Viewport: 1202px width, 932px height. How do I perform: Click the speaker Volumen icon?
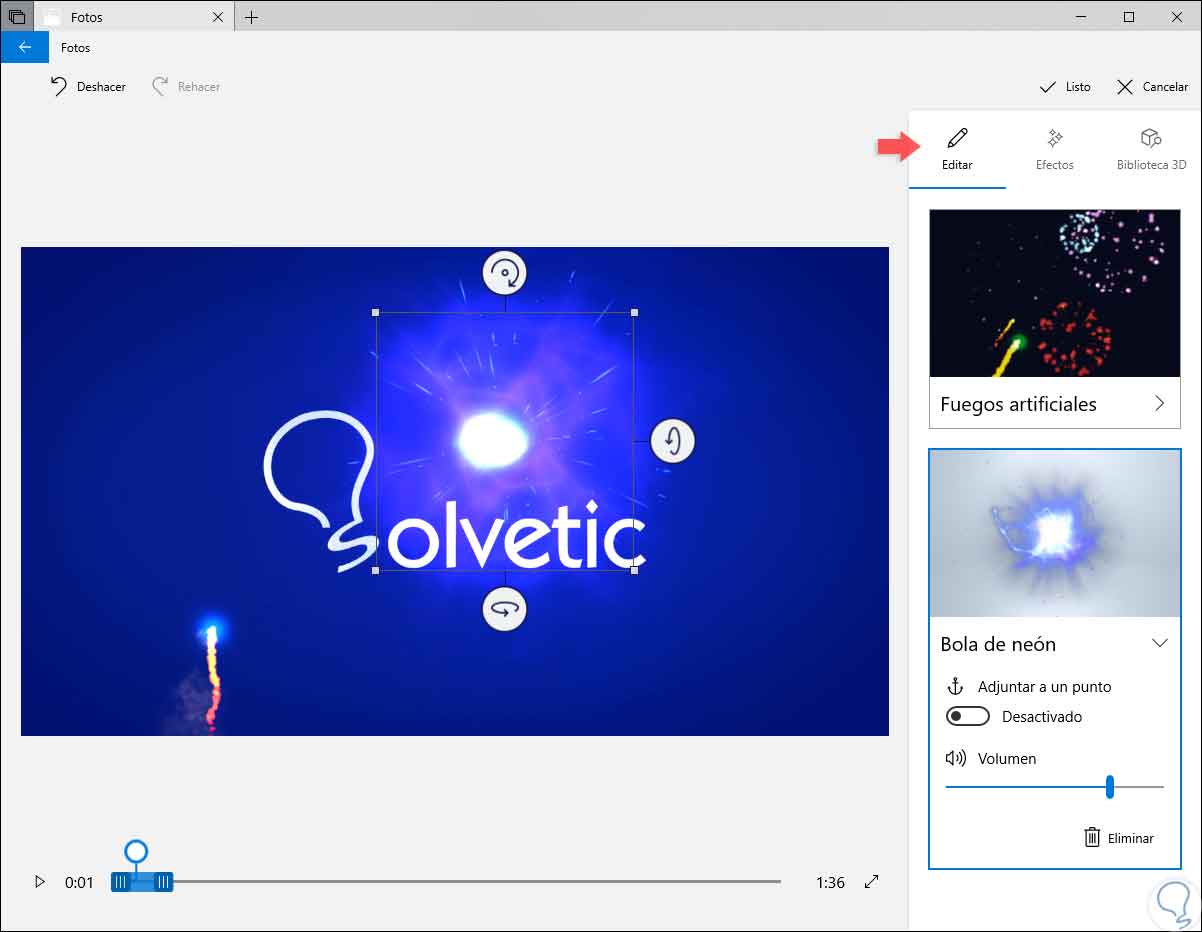pos(955,758)
